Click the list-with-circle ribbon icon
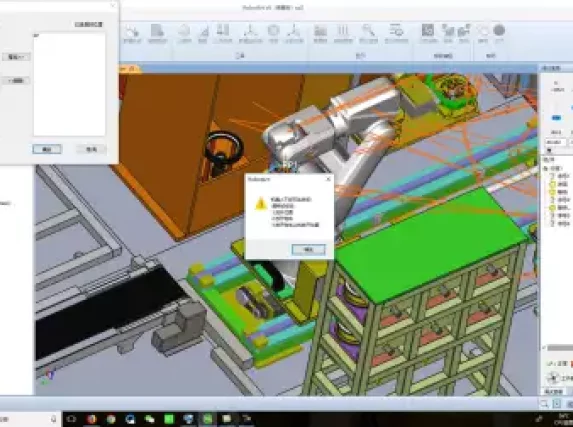 [x=396, y=30]
